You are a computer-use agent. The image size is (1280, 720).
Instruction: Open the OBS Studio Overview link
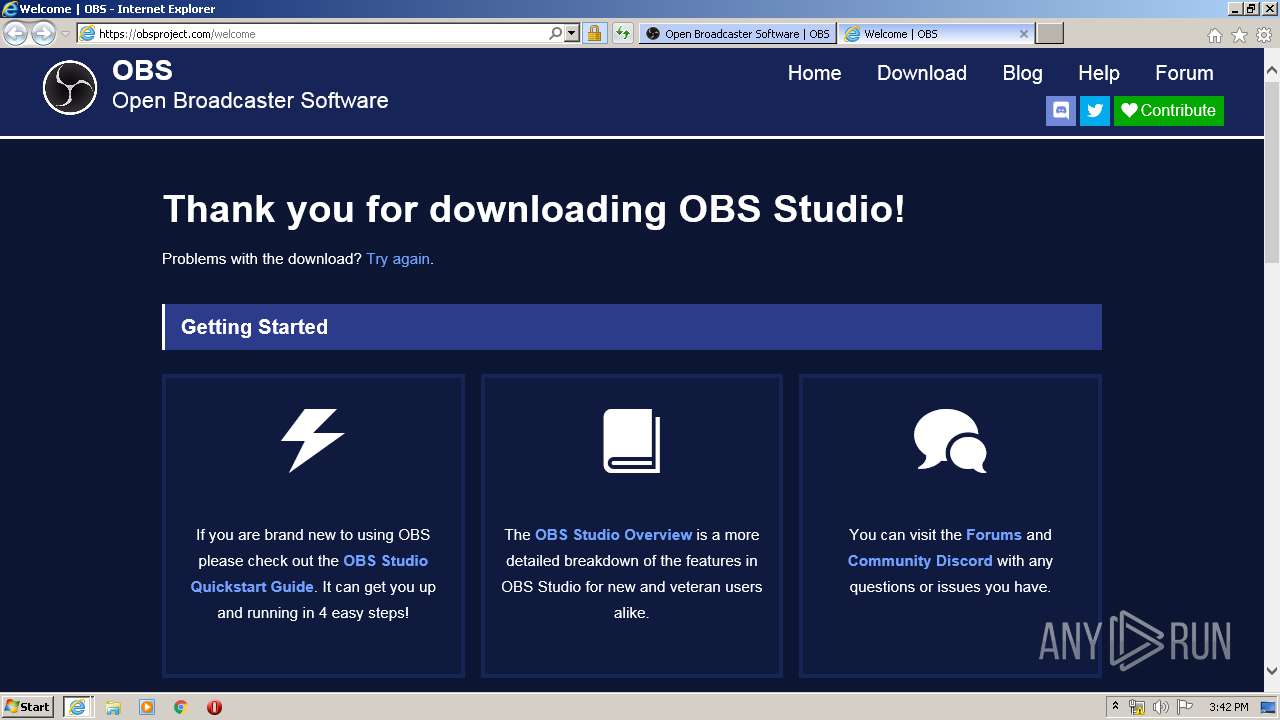click(x=614, y=535)
